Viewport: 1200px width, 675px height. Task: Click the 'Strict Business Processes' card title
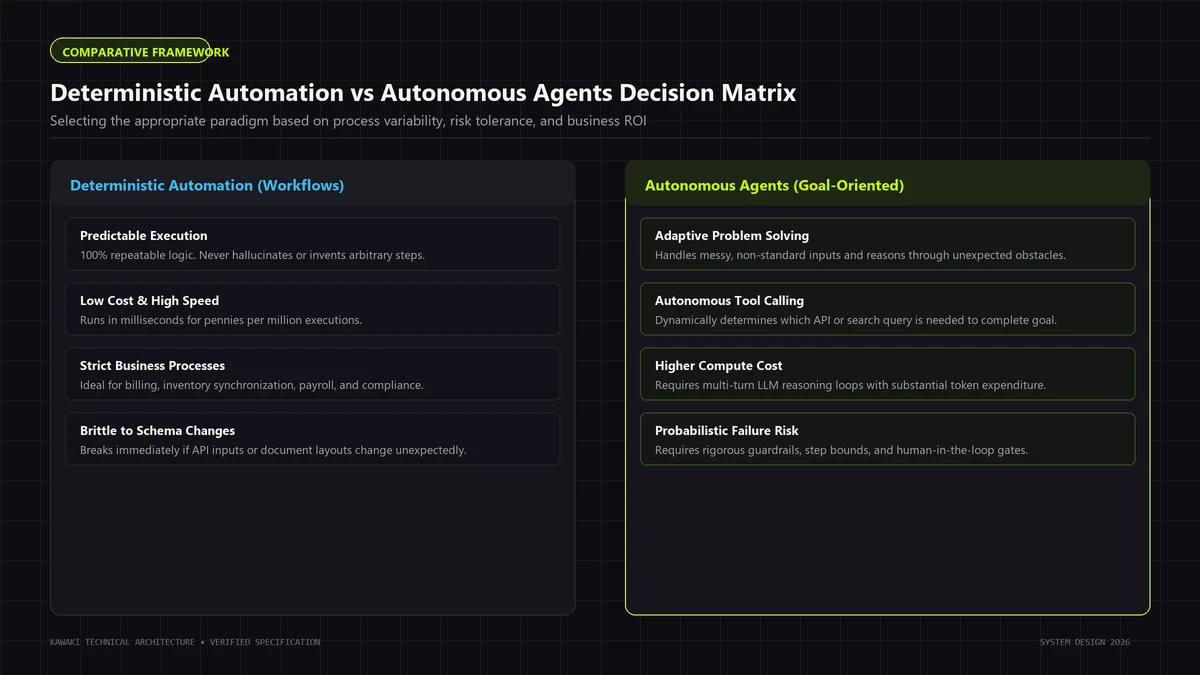(x=152, y=366)
